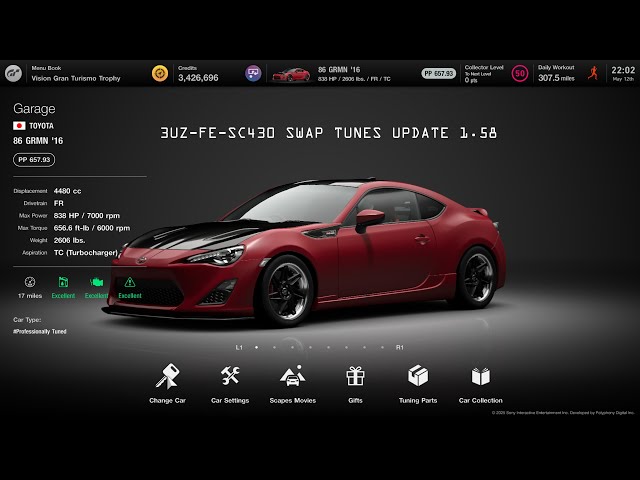Click the 838 HP / 7000 rpm value

[87, 216]
